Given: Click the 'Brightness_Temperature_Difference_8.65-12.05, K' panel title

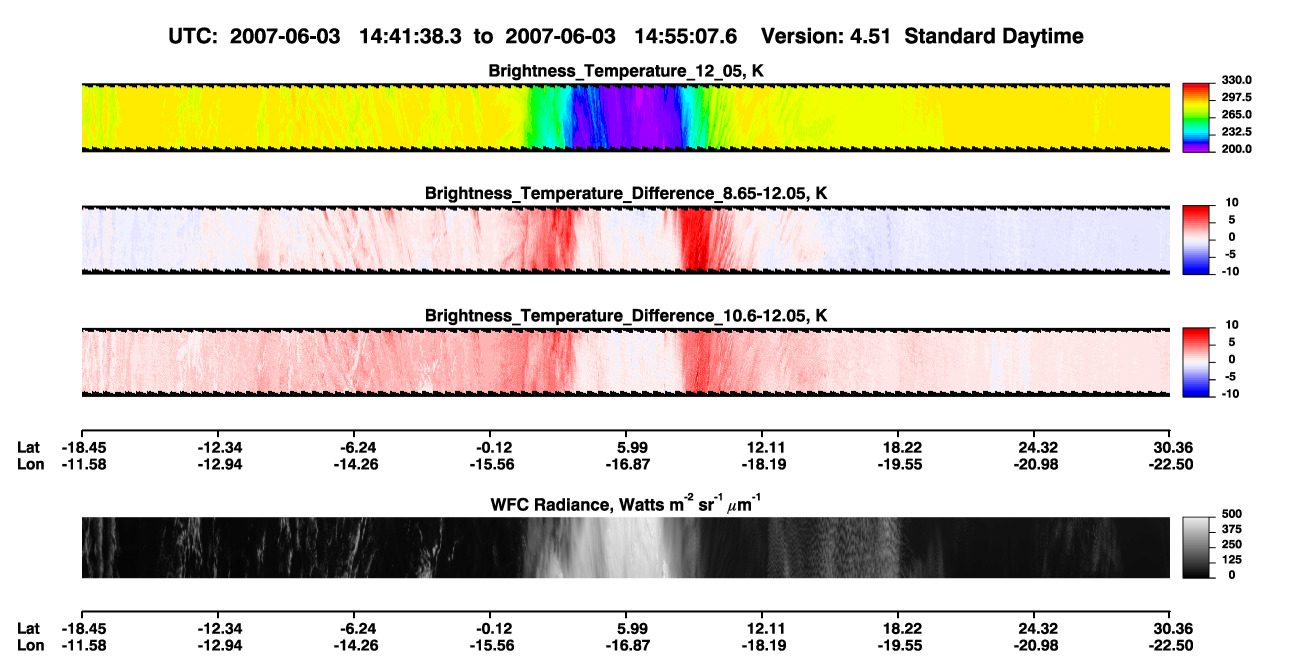Looking at the screenshot, I should click(626, 192).
